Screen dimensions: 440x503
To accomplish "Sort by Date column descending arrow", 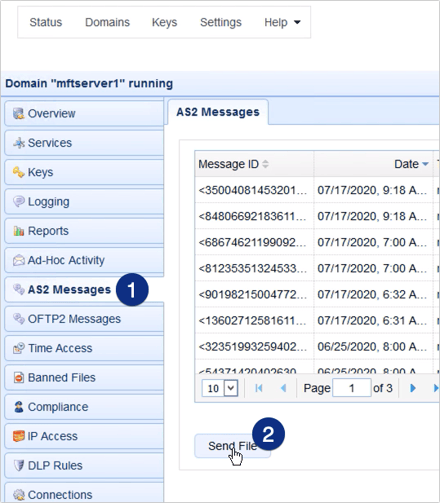I will coord(425,164).
